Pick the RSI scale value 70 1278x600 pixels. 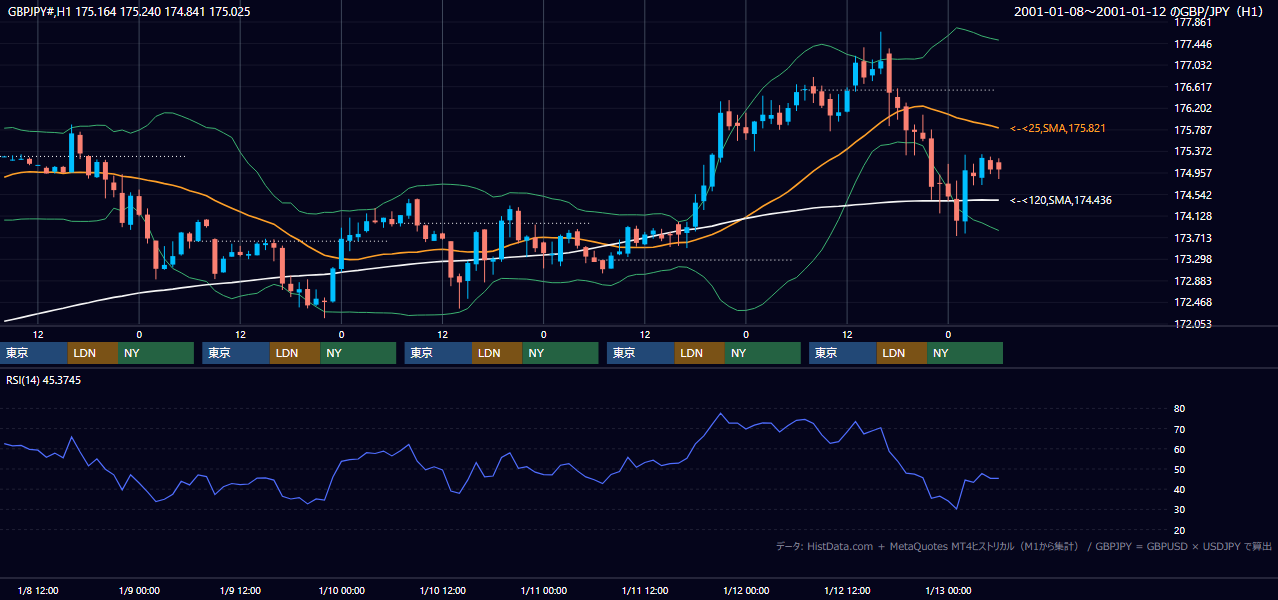pos(1180,429)
